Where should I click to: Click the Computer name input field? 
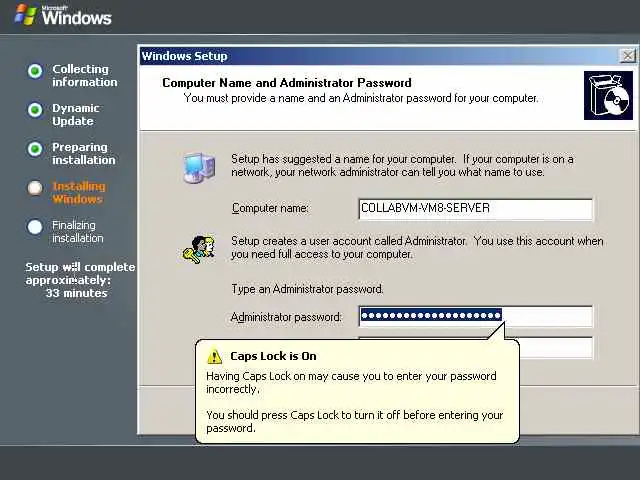tap(476, 209)
